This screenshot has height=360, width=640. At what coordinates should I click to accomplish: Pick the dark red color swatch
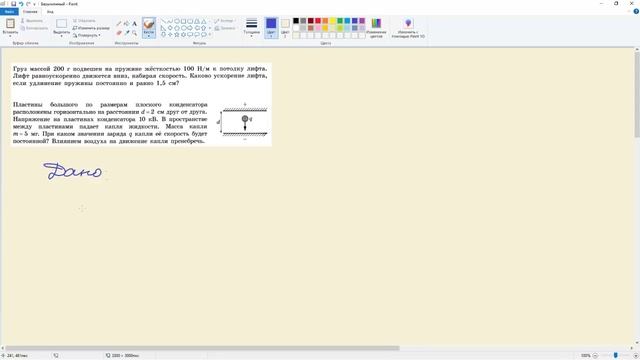311,21
